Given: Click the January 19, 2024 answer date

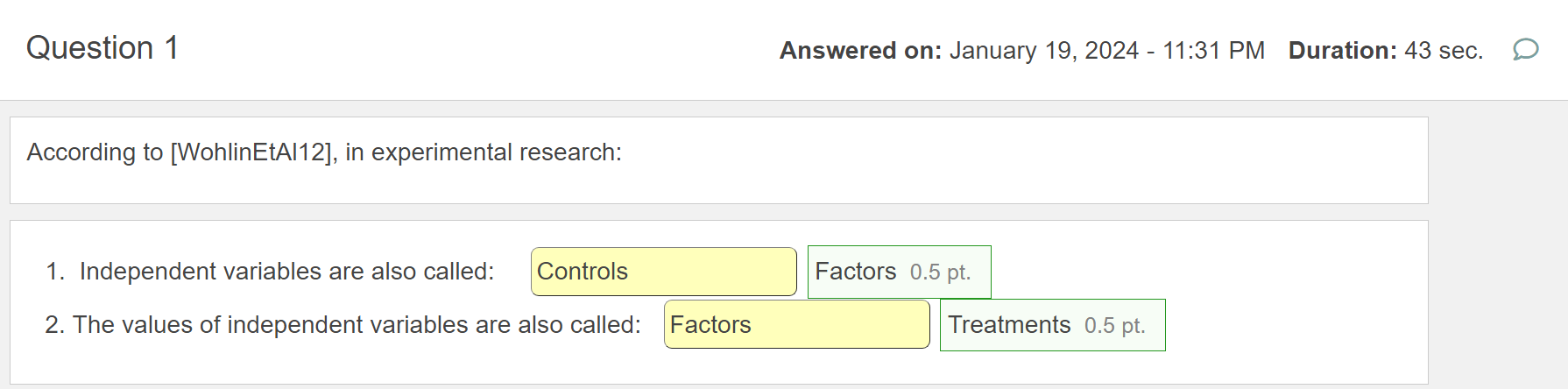Looking at the screenshot, I should (x=1043, y=51).
